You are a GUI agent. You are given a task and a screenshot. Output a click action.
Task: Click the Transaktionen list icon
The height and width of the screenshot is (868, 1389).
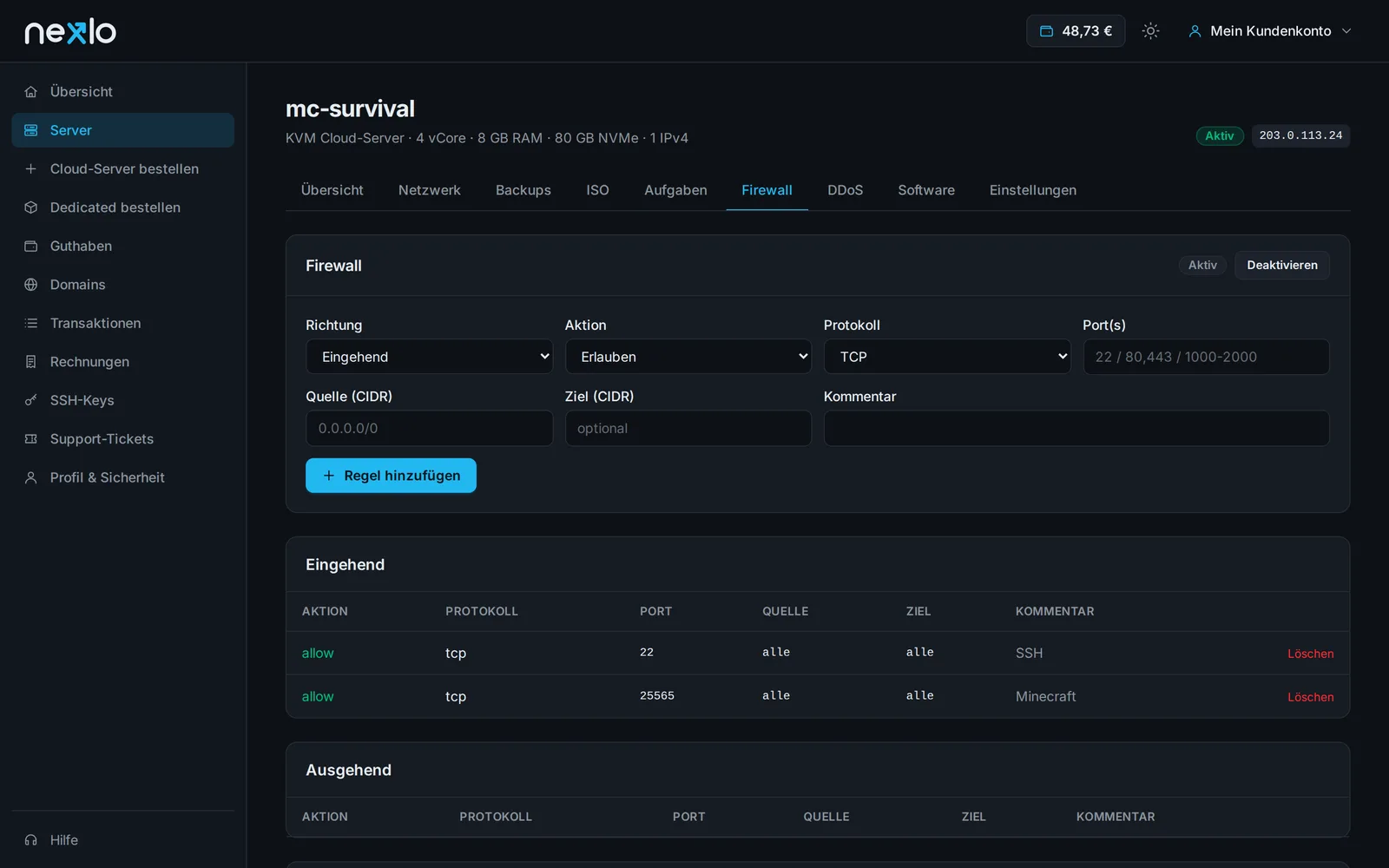31,324
